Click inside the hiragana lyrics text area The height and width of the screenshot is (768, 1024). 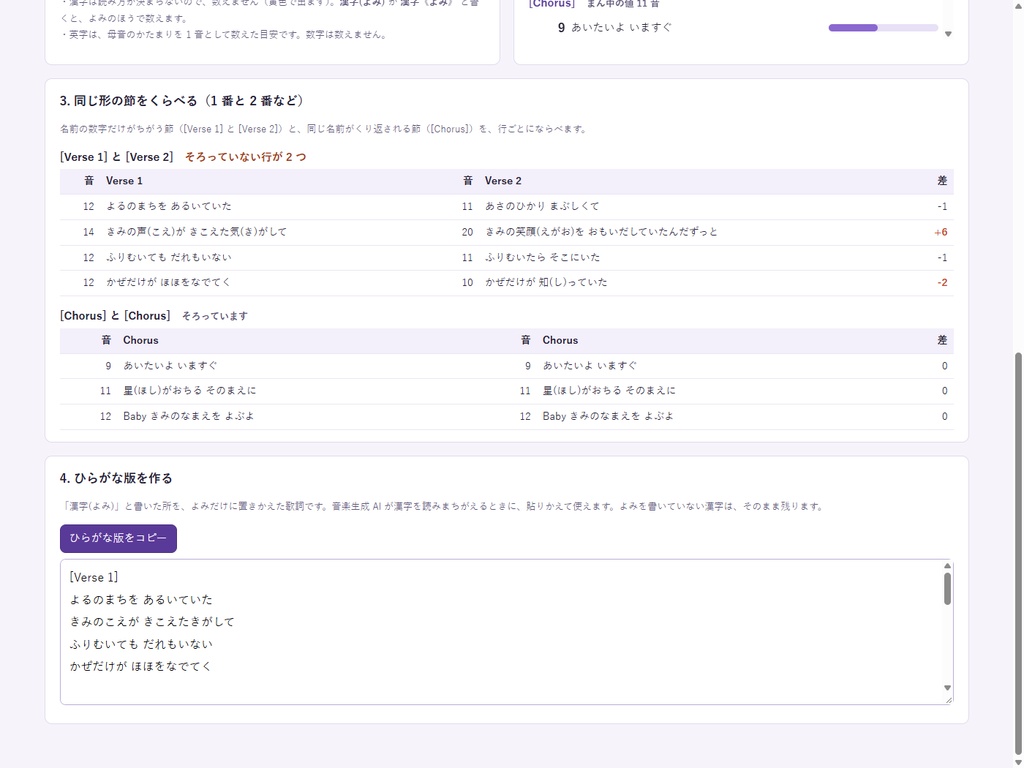506,632
